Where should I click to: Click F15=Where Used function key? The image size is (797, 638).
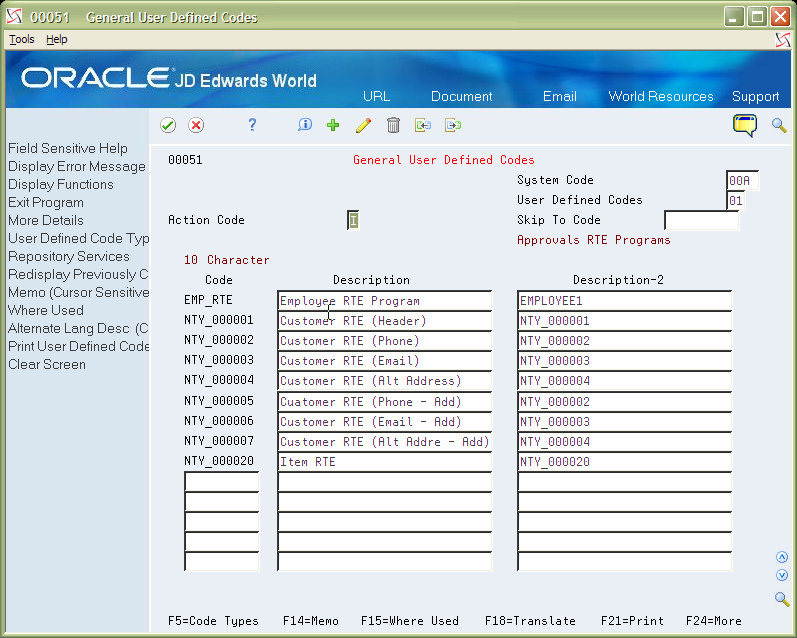(410, 621)
